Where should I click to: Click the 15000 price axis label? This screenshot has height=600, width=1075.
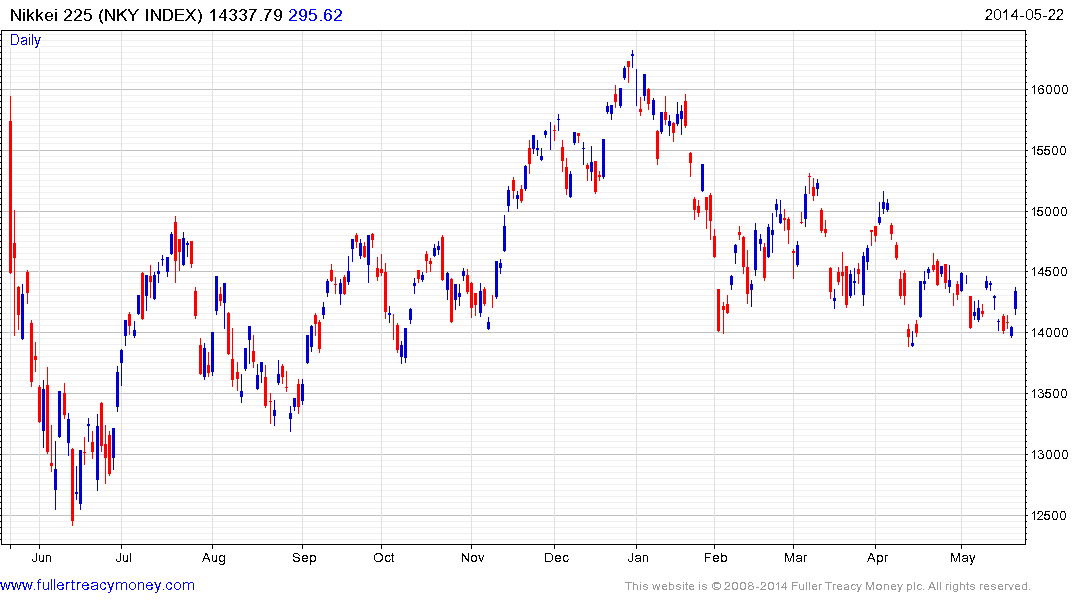click(x=1049, y=212)
